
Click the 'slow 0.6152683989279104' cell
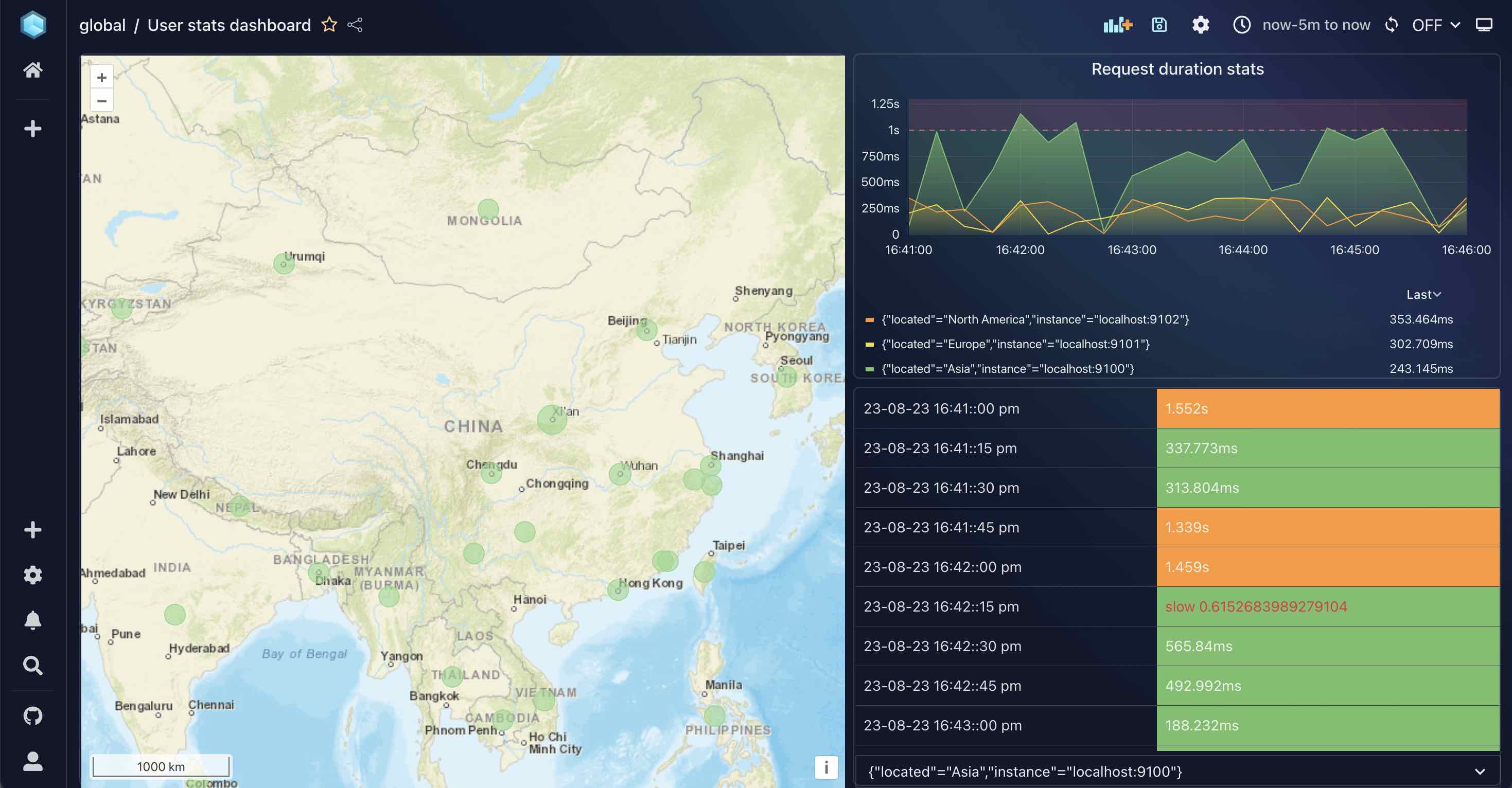coord(1328,607)
